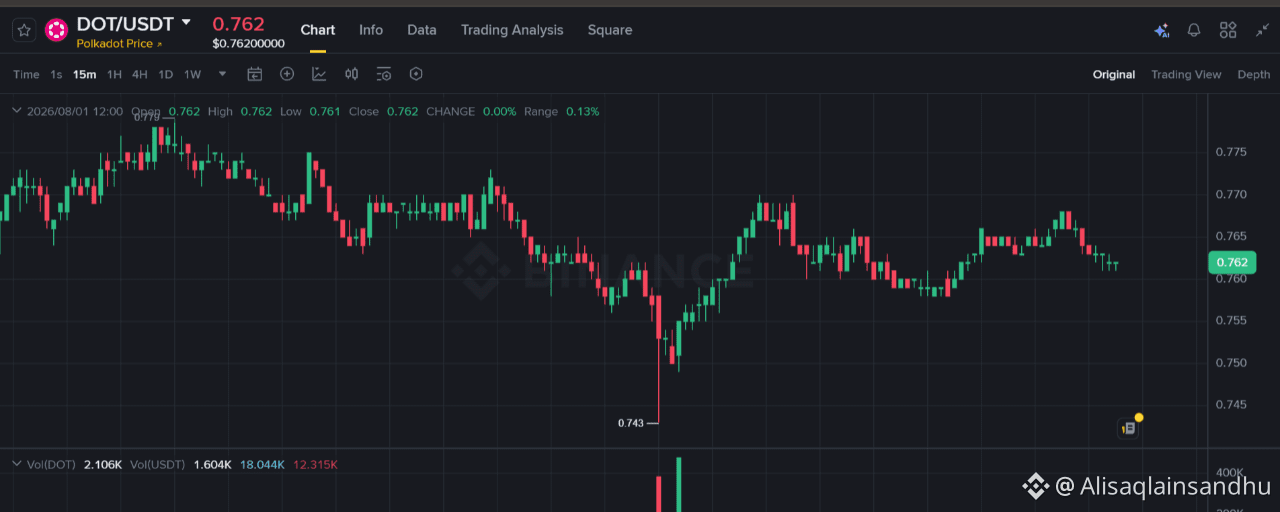Viewport: 1280px width, 512px height.
Task: Open the Polkadot Price link
Action: tap(119, 44)
